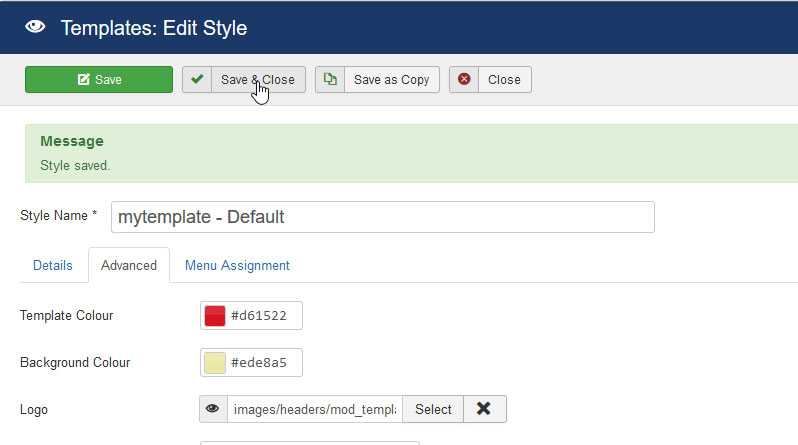Image resolution: width=798 pixels, height=445 pixels.
Task: Choose Save as Copy
Action: (391, 80)
